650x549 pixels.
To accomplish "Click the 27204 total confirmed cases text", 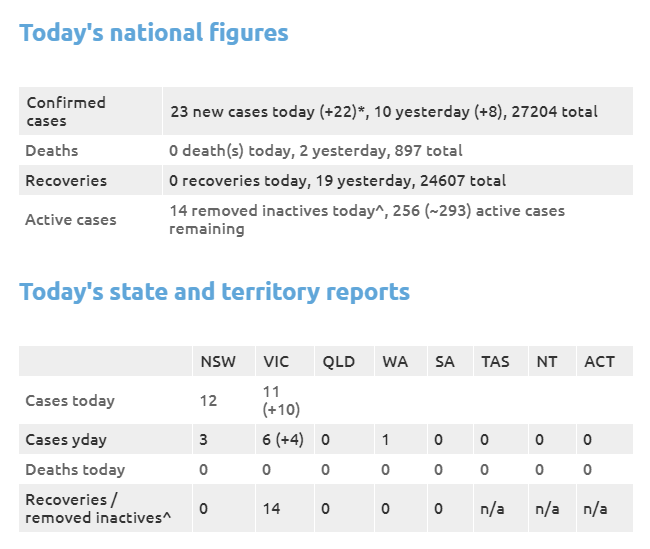I will pyautogui.click(x=554, y=112).
